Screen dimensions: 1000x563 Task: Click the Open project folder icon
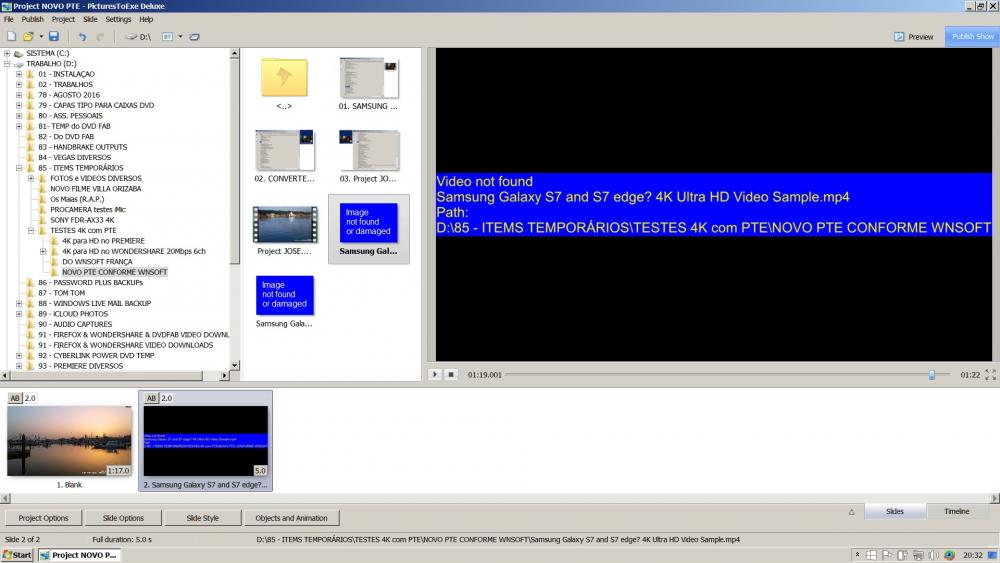point(29,37)
